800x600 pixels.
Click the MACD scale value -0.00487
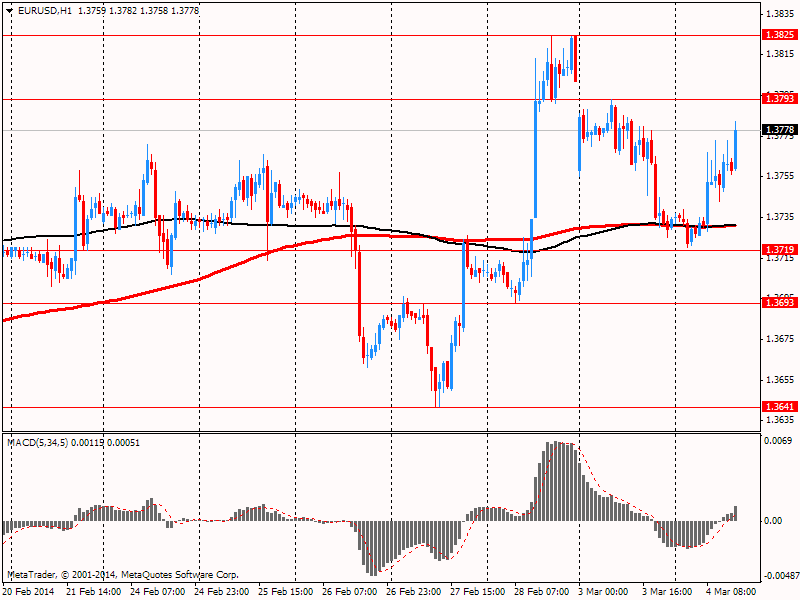tap(780, 576)
